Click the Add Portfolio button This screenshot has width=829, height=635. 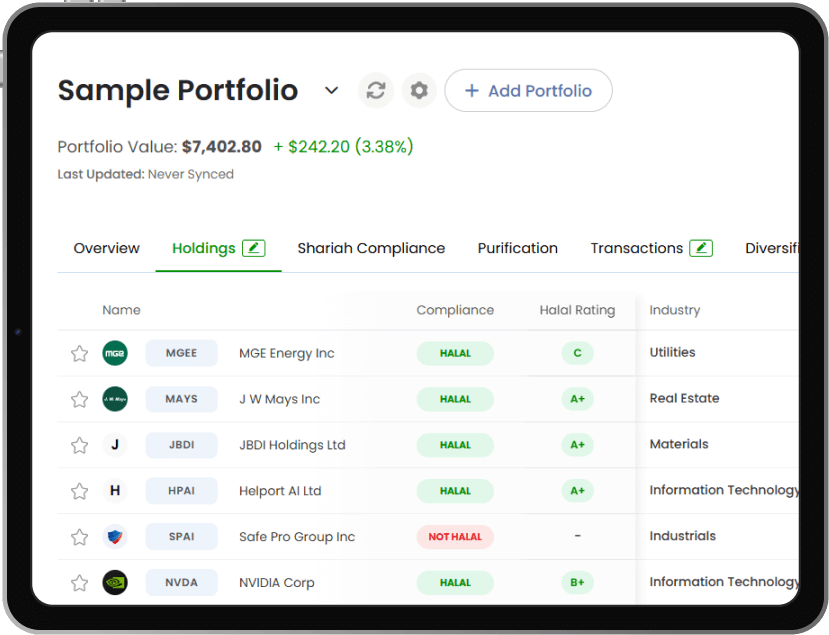(x=528, y=91)
